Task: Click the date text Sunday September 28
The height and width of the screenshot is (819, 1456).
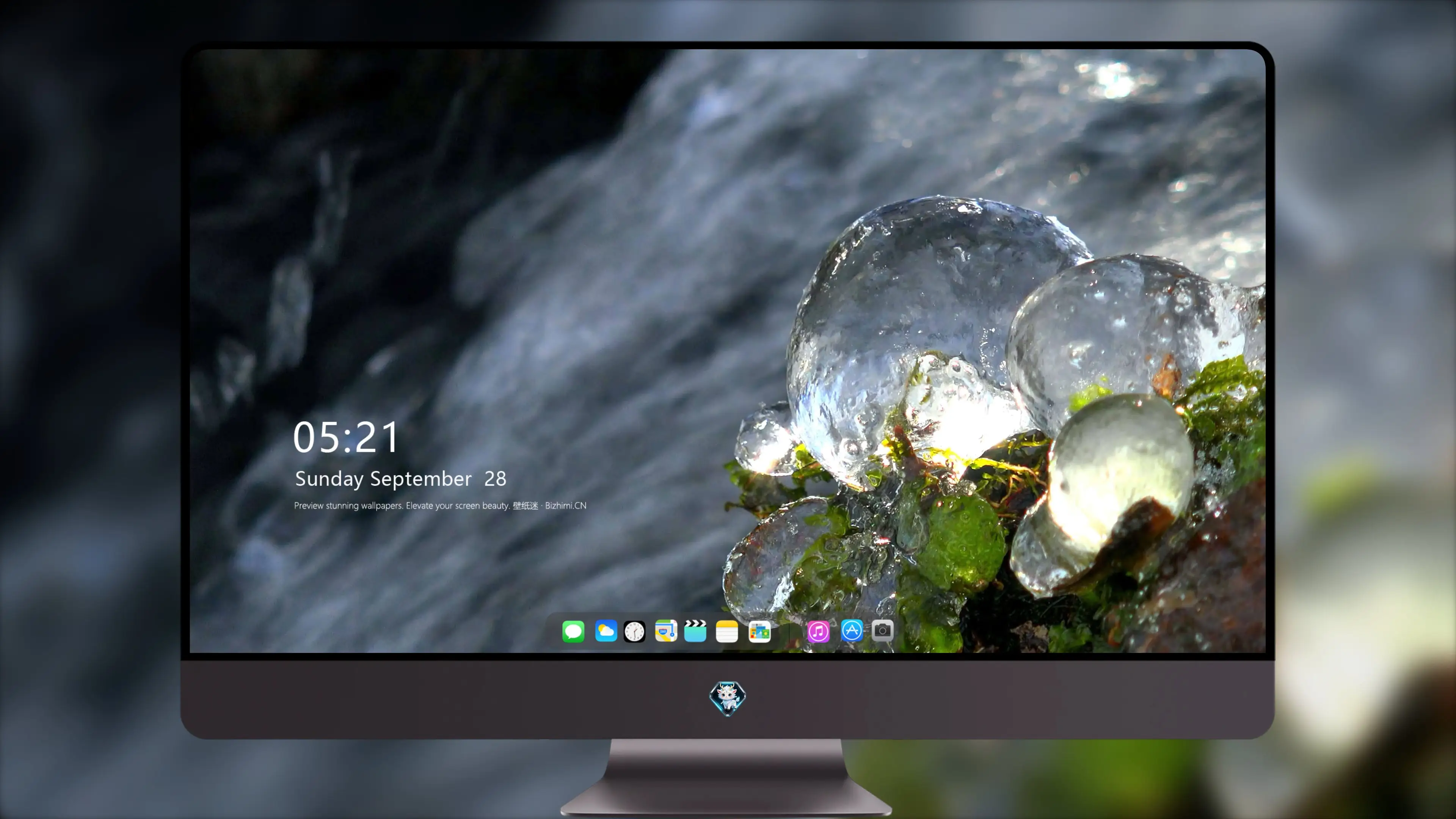Action: coord(401,479)
